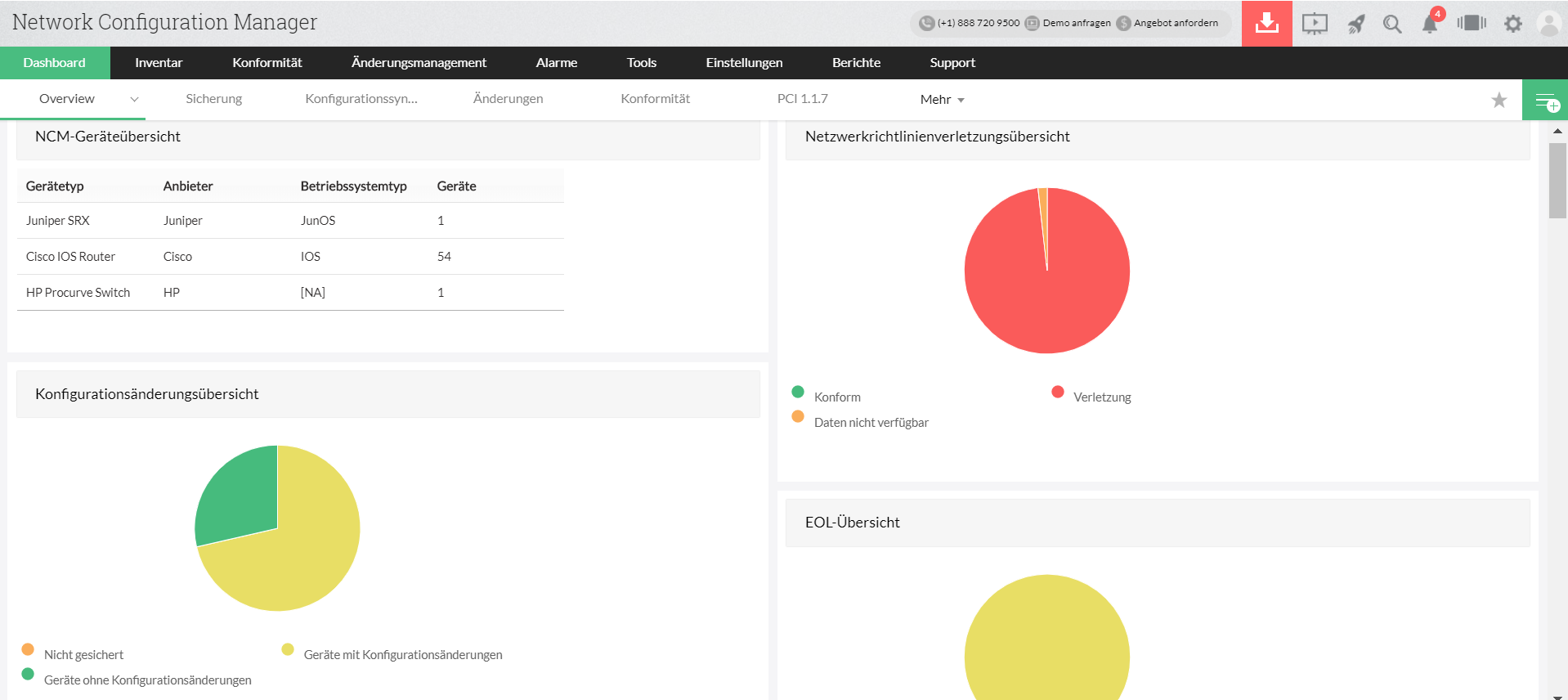Click the Konfigurationsänderungsübersicht widget title
The image size is (1568, 700).
click(x=147, y=394)
